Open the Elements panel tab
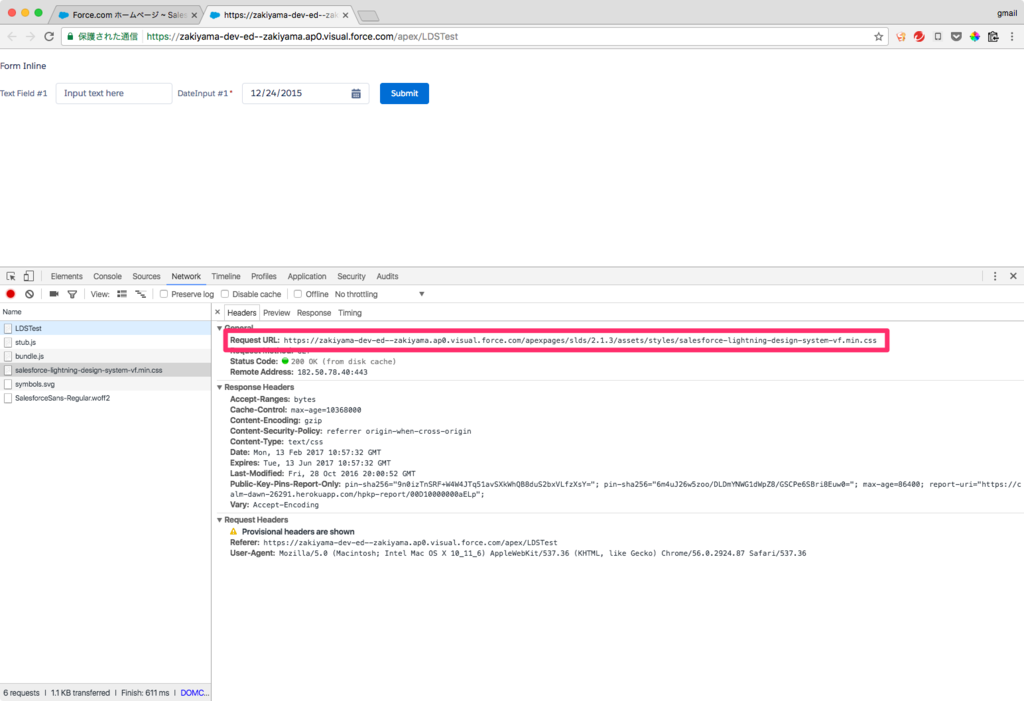Viewport: 1024px width, 701px height. coord(67,276)
